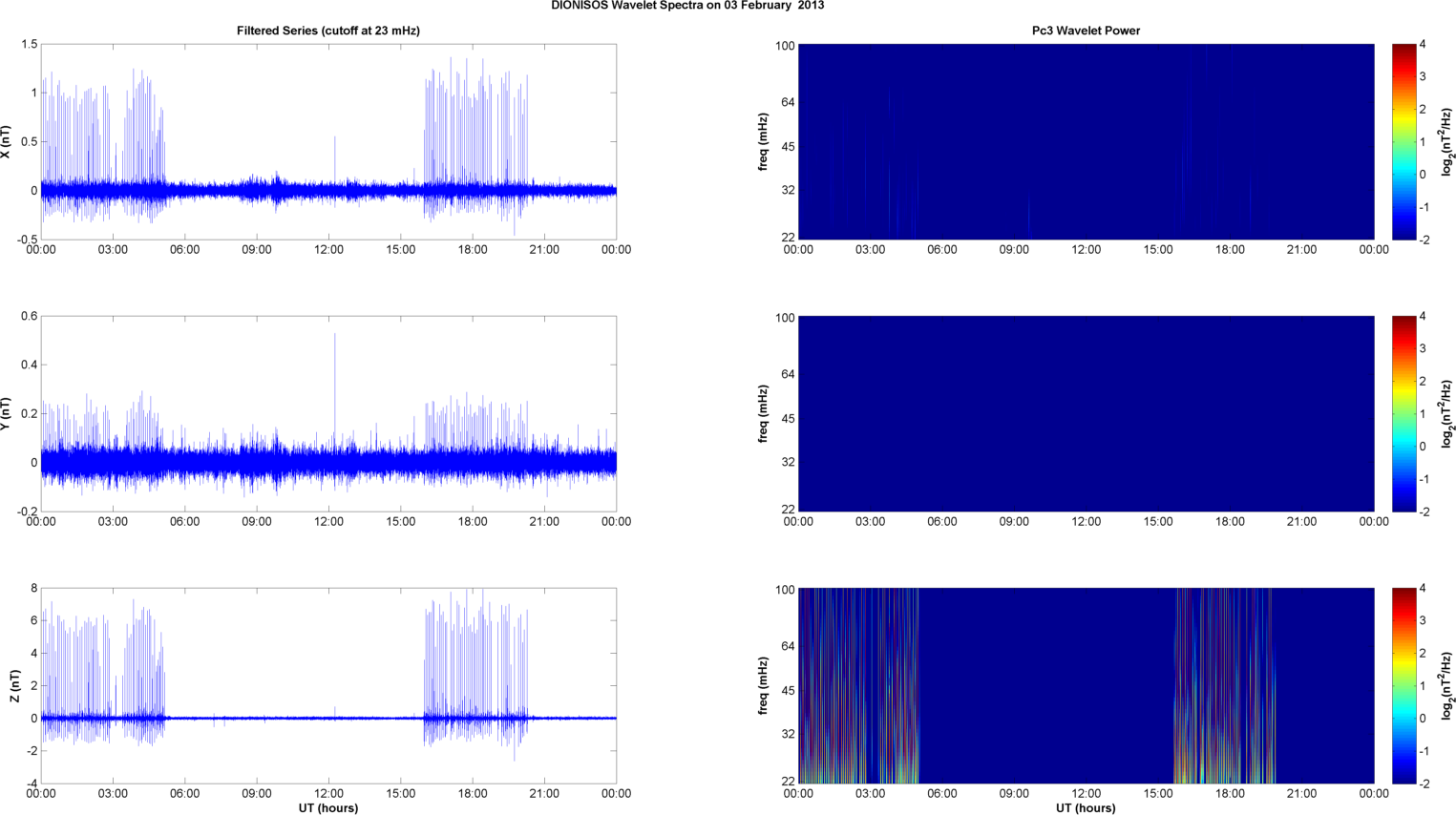Click the 'log2(nT²/Hz)' label beside Y colorbar
The width and height of the screenshot is (1456, 815).
pyautogui.click(x=1447, y=413)
